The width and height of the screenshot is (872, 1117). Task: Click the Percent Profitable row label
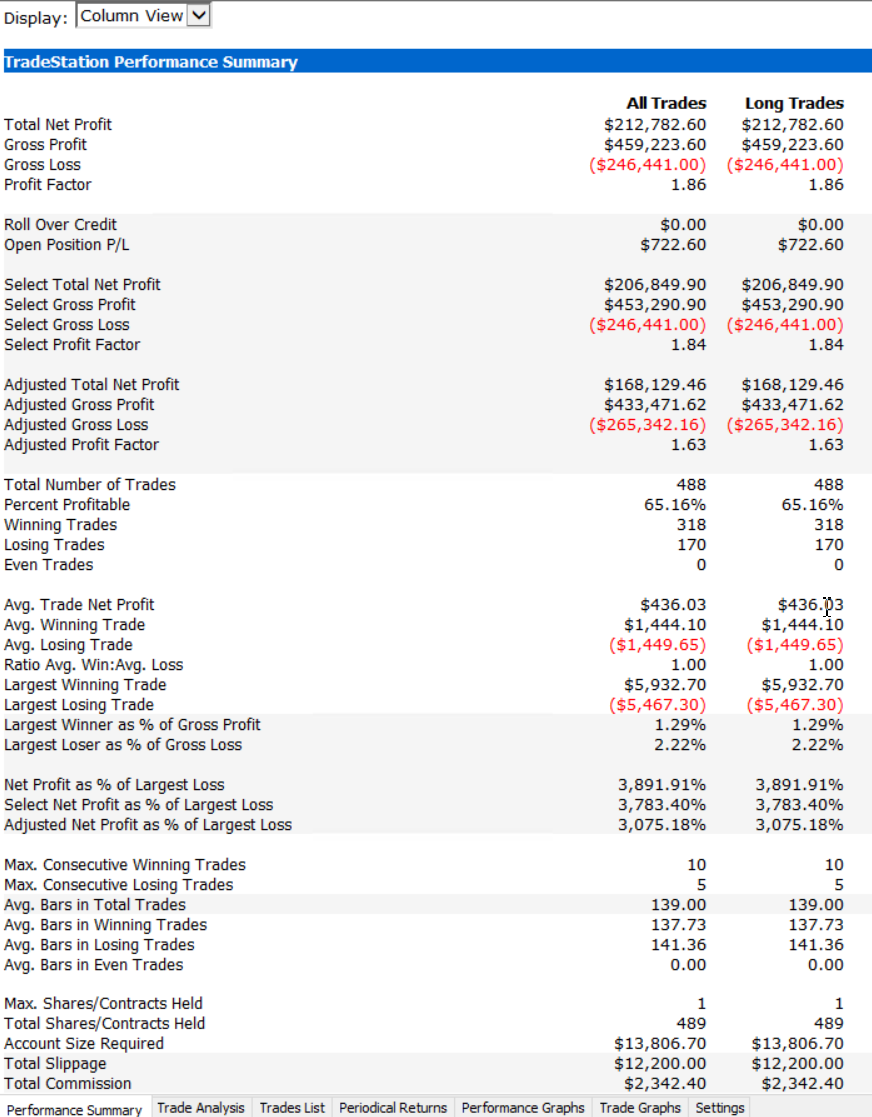click(67, 504)
